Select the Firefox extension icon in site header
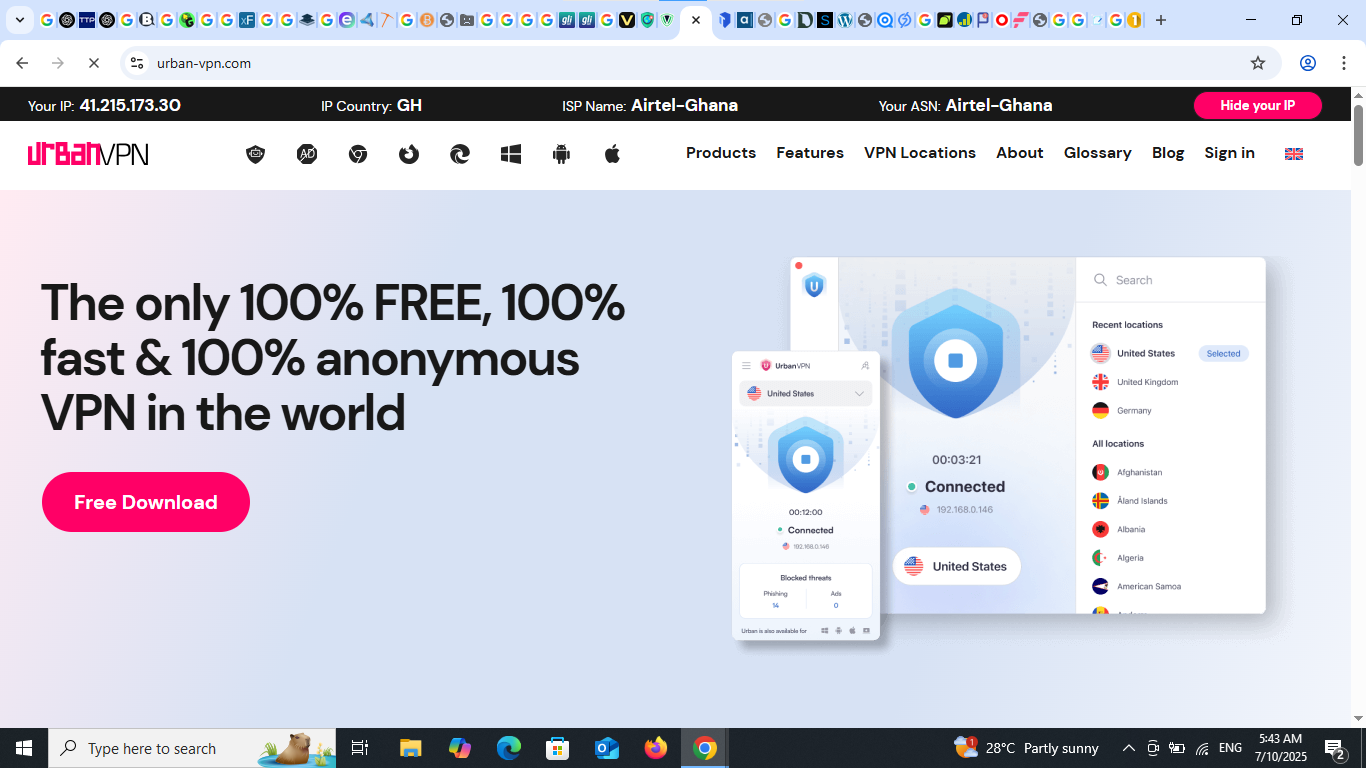 pos(409,154)
